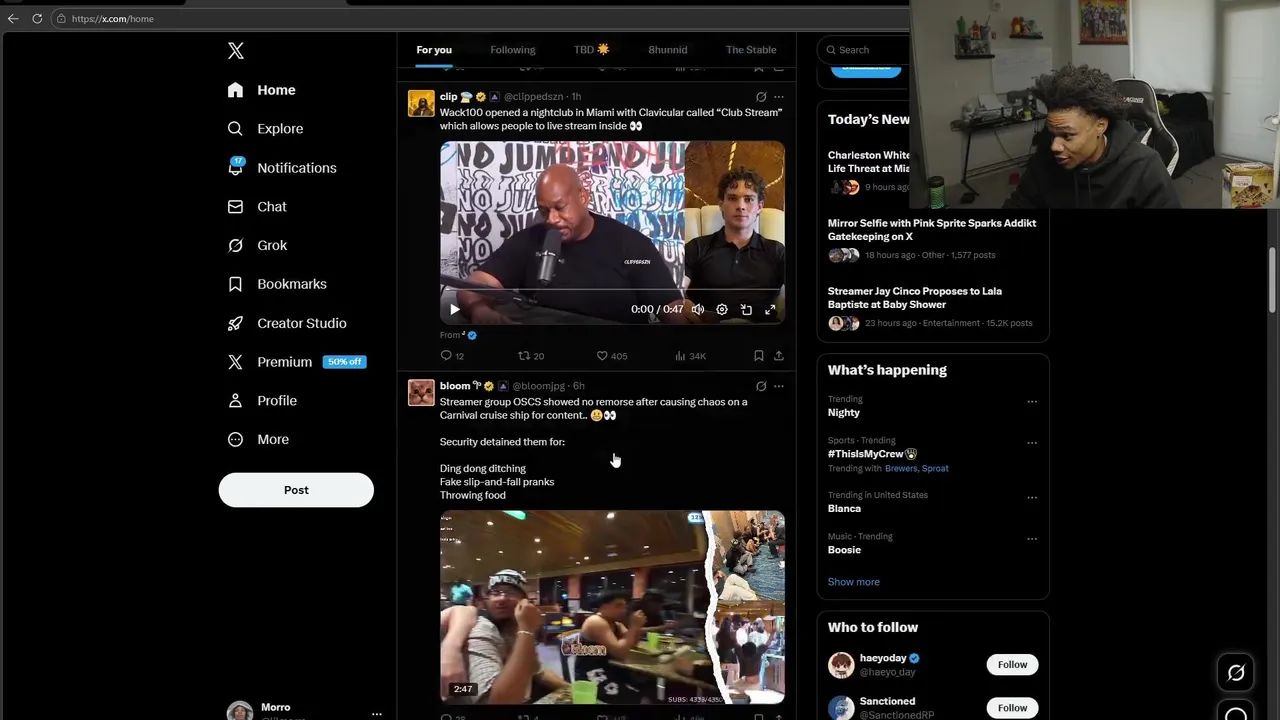Mute the Wack100 video audio

pos(698,310)
